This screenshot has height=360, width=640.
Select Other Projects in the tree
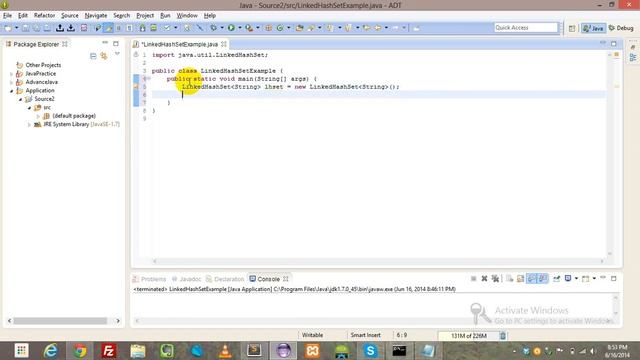pos(43,65)
